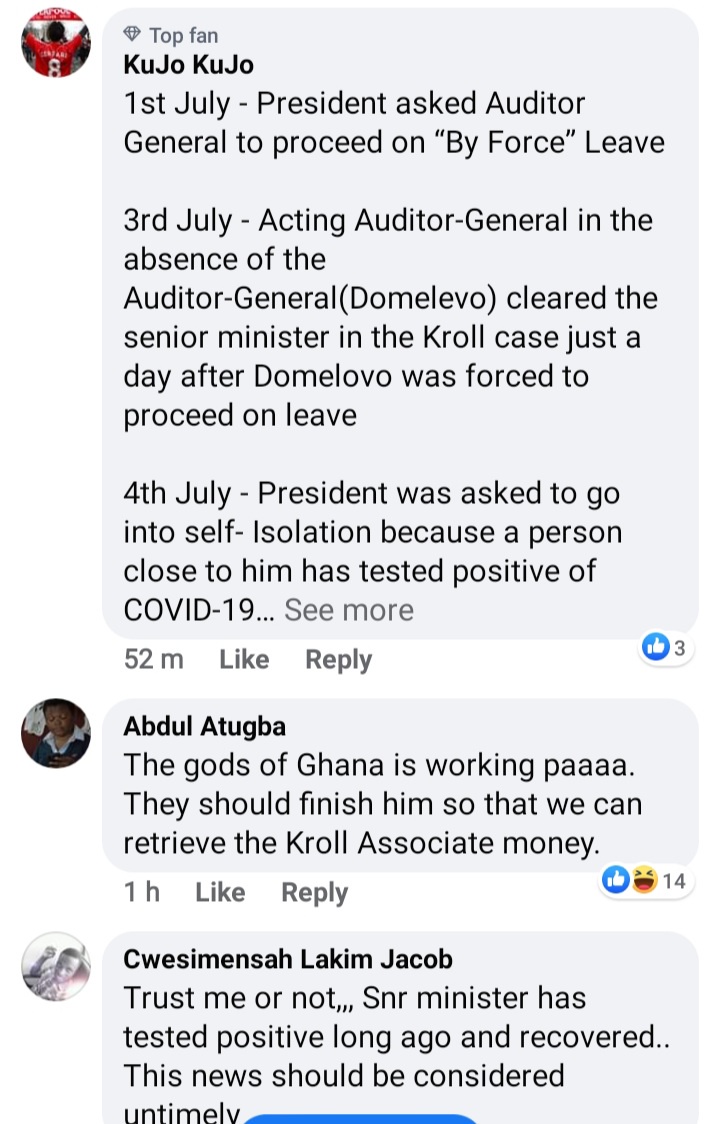This screenshot has width=720, height=1124.
Task: Open the KuJo KuJo profile name link
Action: pos(188,65)
